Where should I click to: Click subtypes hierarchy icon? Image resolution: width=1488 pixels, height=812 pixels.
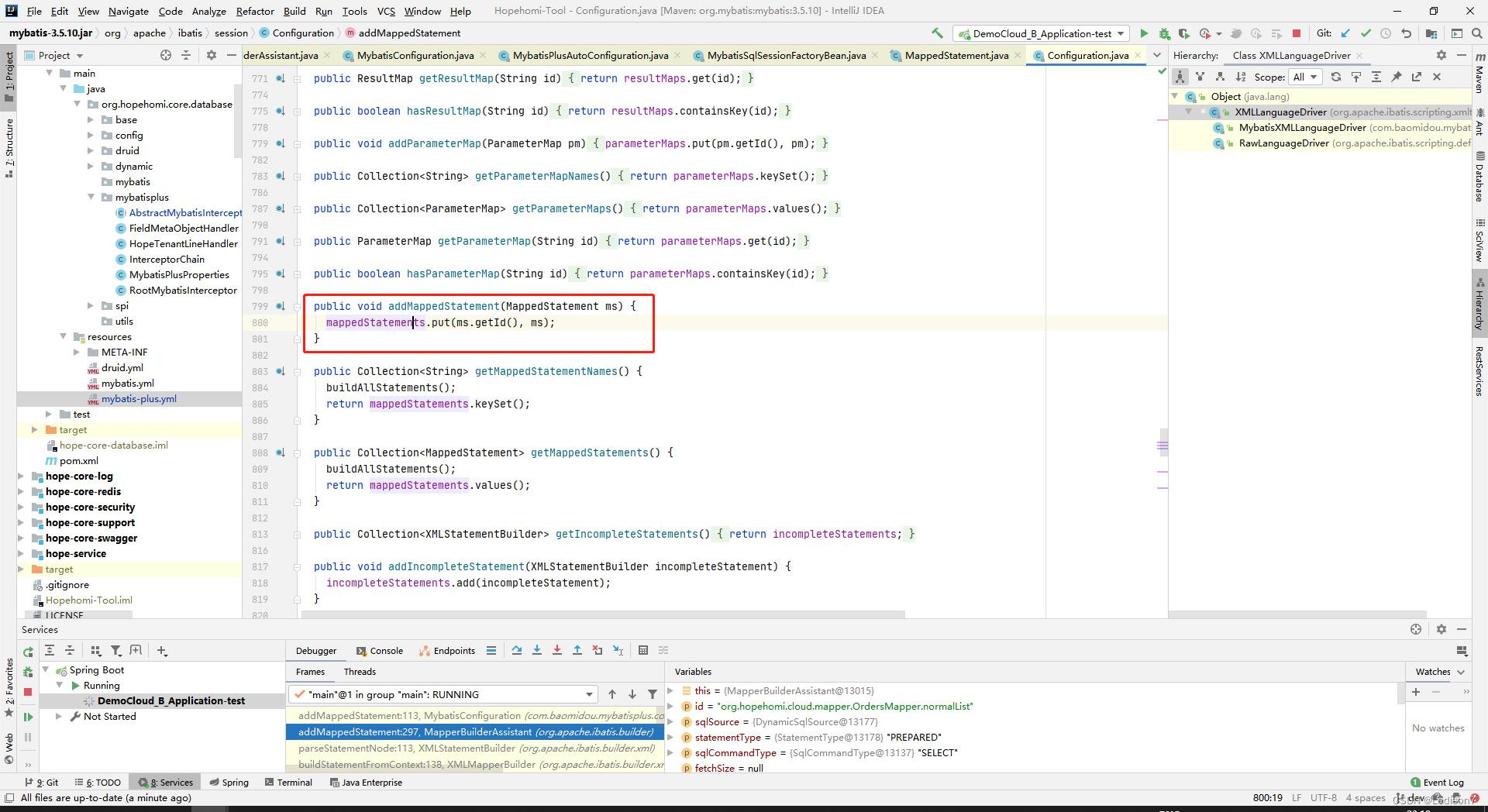(x=1220, y=77)
